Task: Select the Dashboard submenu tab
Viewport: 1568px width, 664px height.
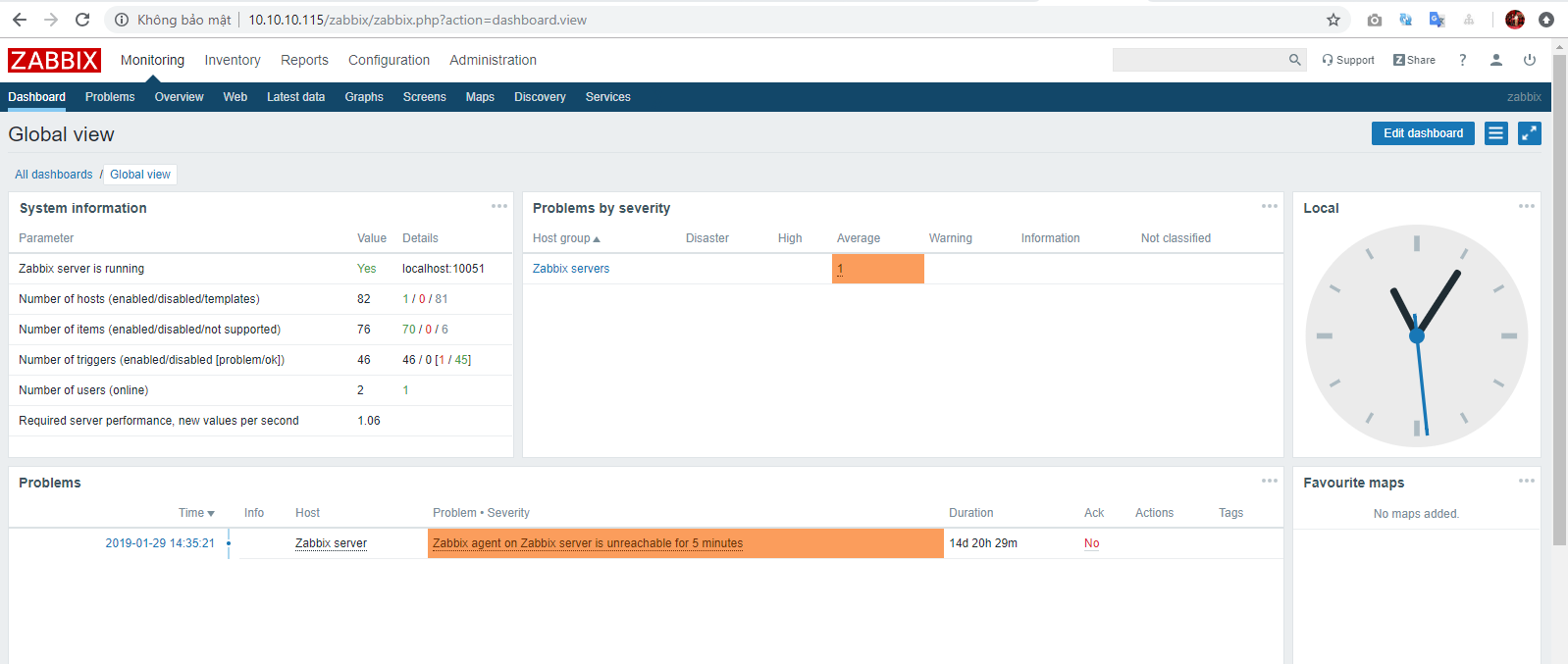Action: coord(37,97)
